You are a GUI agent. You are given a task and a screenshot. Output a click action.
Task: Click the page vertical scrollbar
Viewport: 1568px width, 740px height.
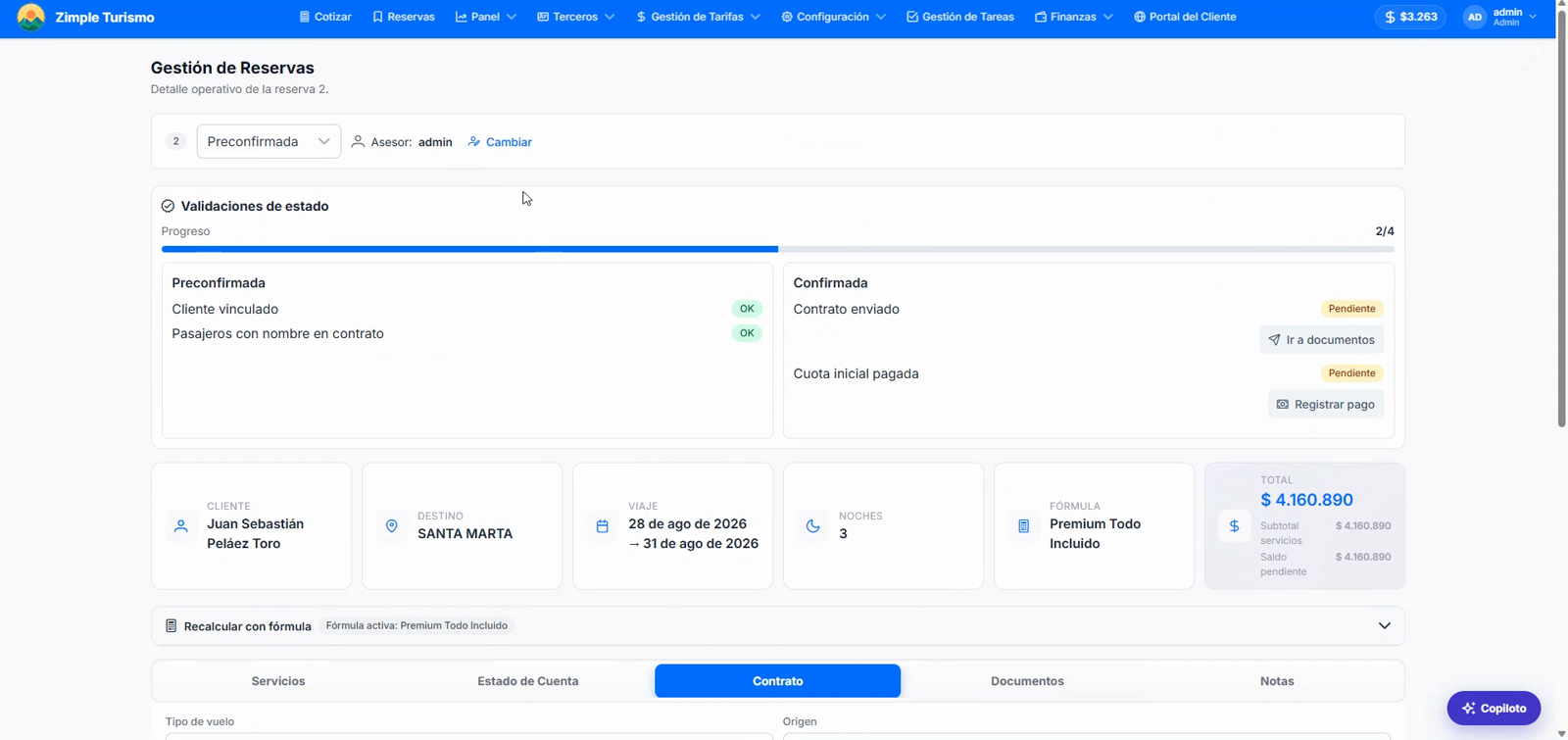(x=1562, y=220)
